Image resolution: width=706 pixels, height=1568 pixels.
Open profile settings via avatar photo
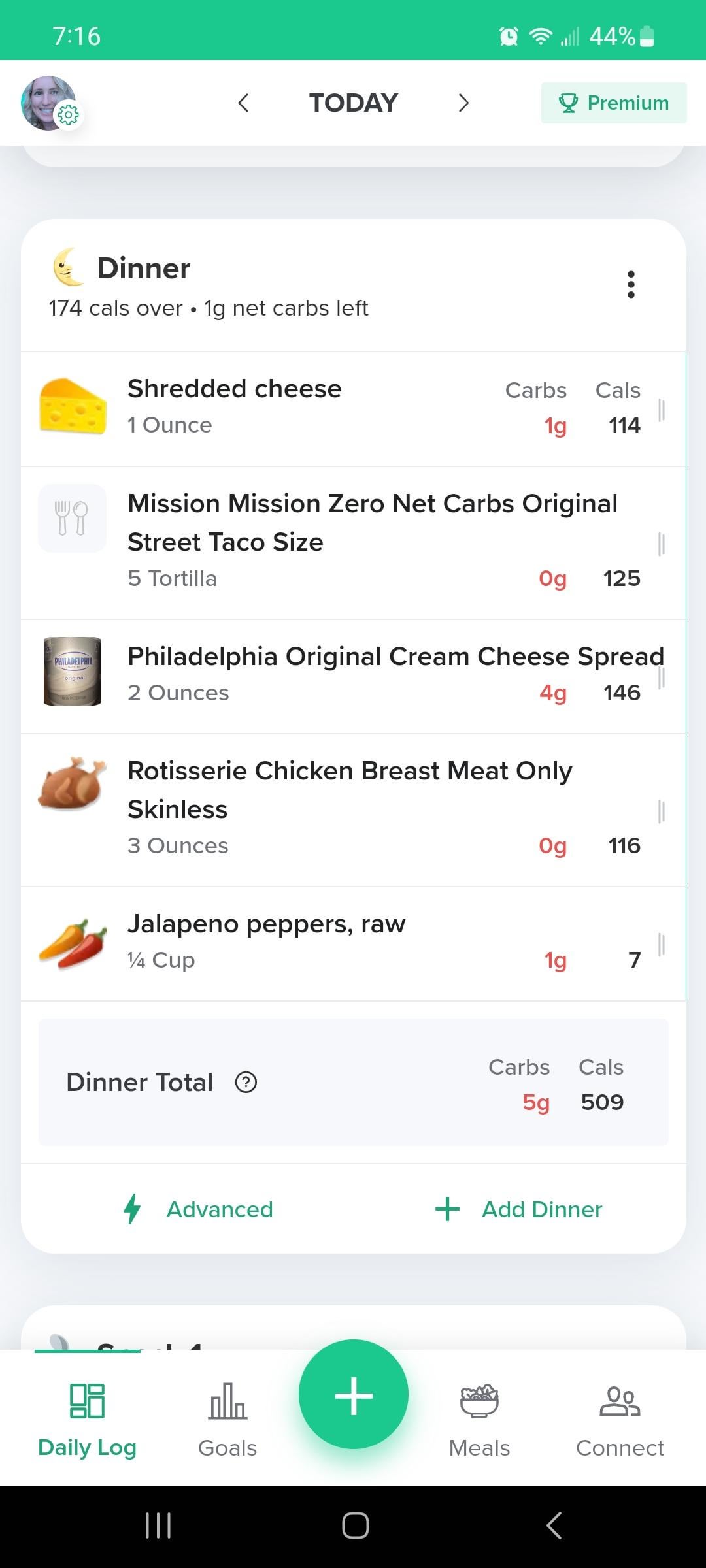48,103
